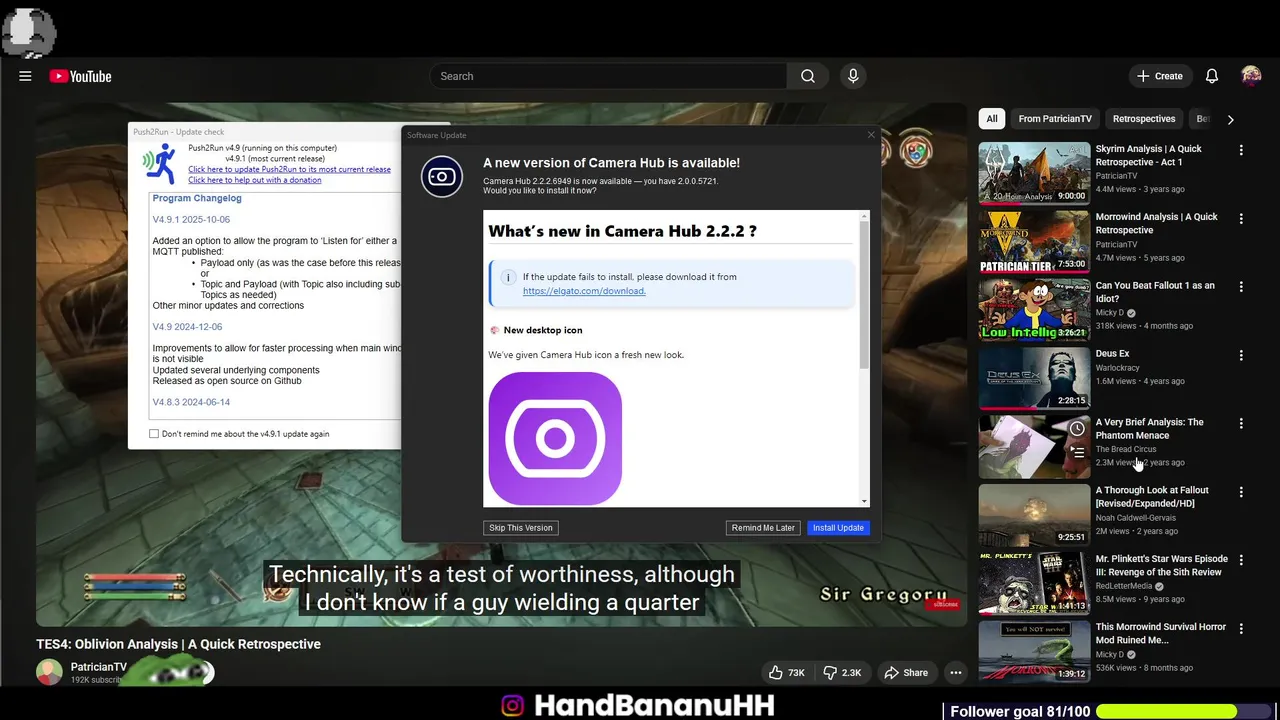Click the Share button

point(906,673)
